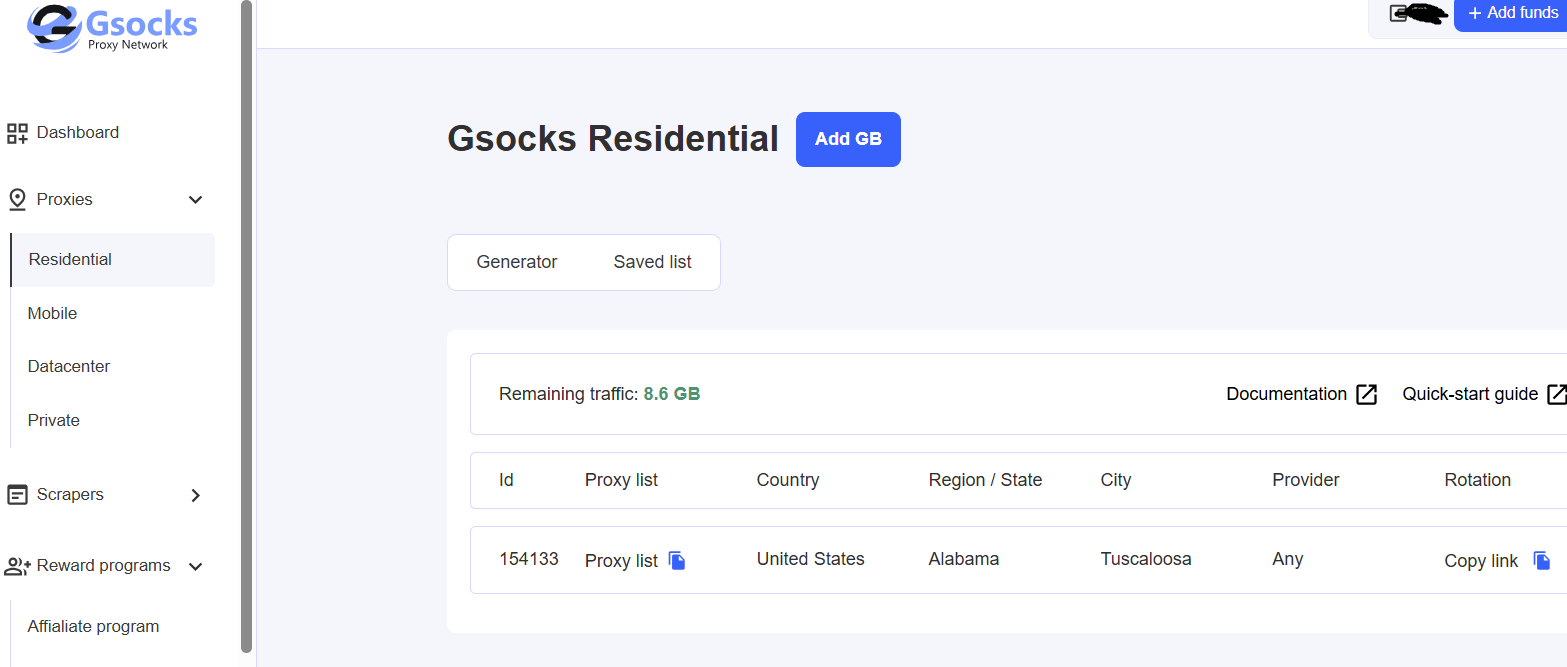Expand the Scrapers menu arrow
This screenshot has width=1567, height=667.
(196, 495)
